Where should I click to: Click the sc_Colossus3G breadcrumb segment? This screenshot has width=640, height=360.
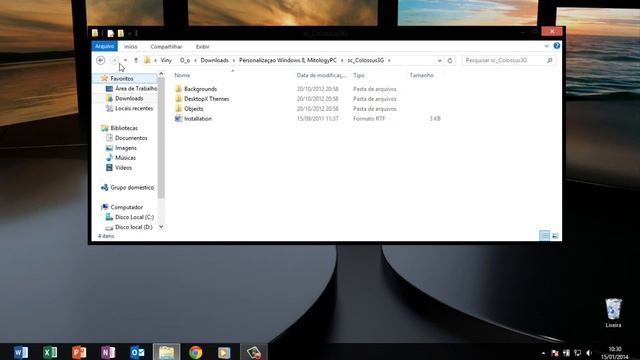click(x=366, y=60)
